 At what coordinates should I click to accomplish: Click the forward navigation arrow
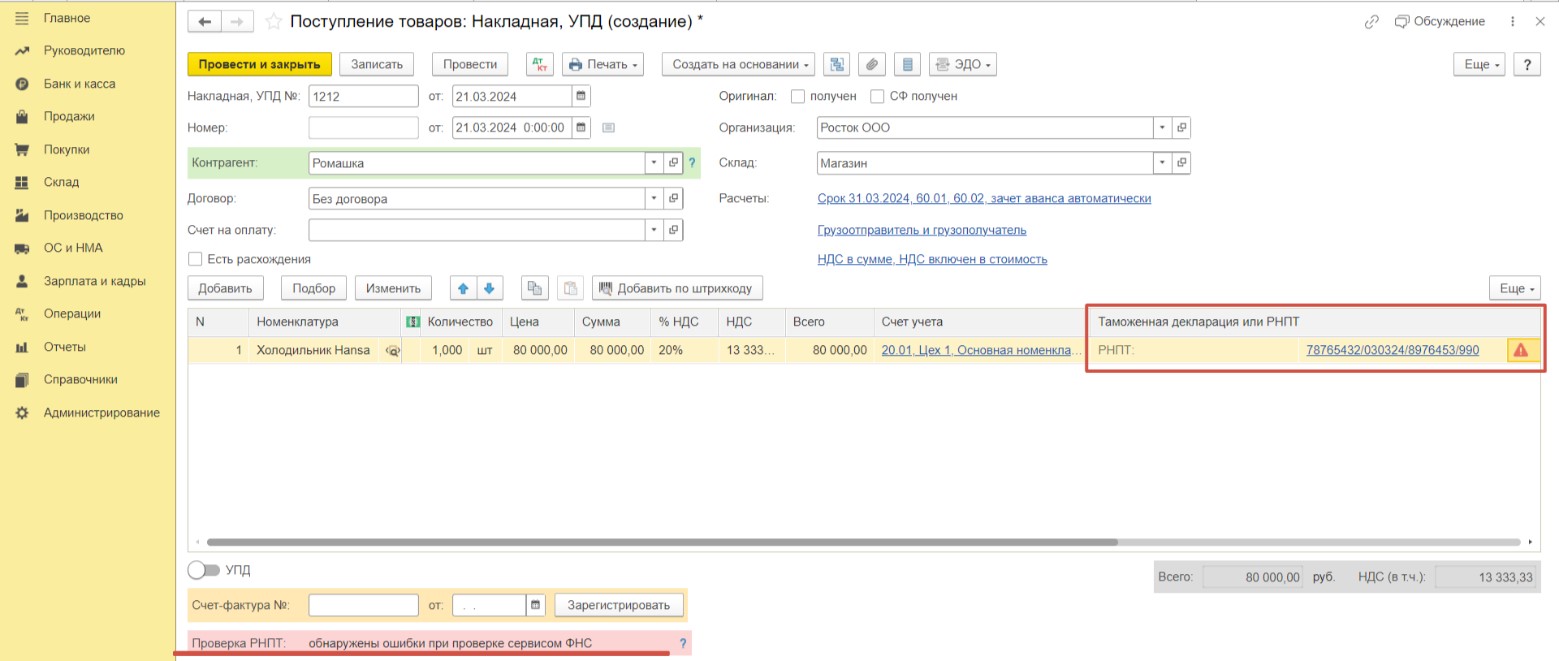pyautogui.click(x=236, y=22)
